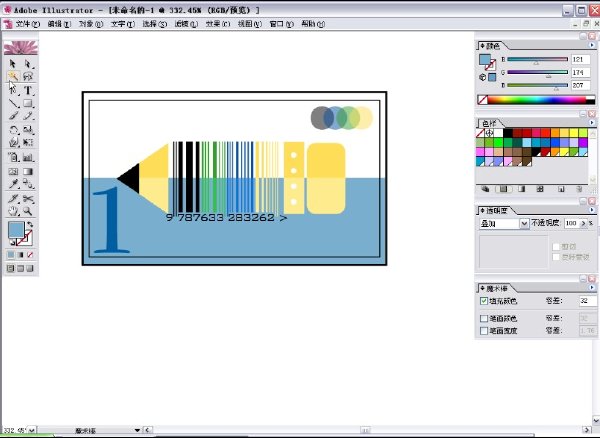The height and width of the screenshot is (438, 600).
Task: Open the 效果(C) menu
Action: pyautogui.click(x=218, y=24)
